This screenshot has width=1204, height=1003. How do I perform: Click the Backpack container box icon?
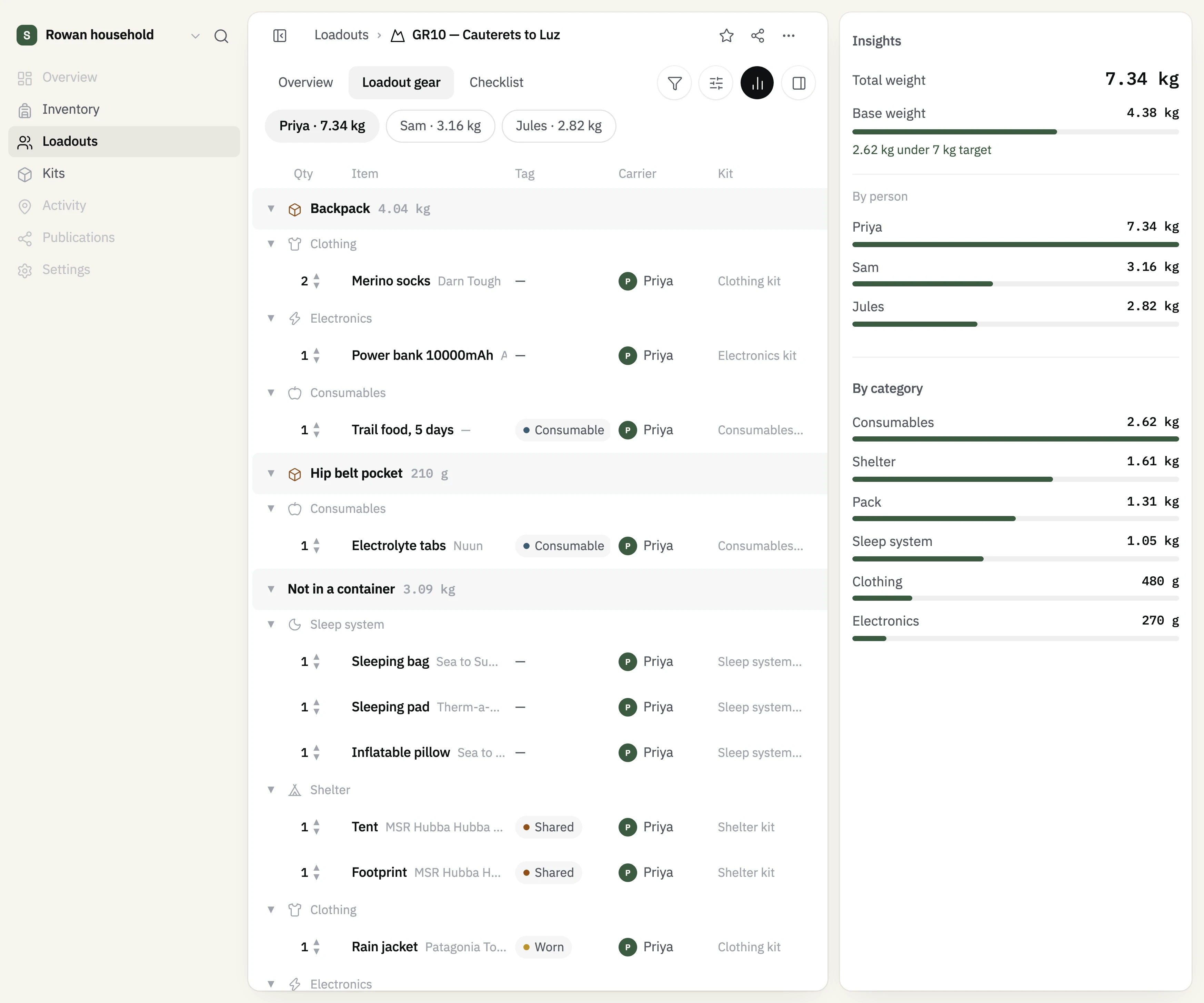(295, 209)
